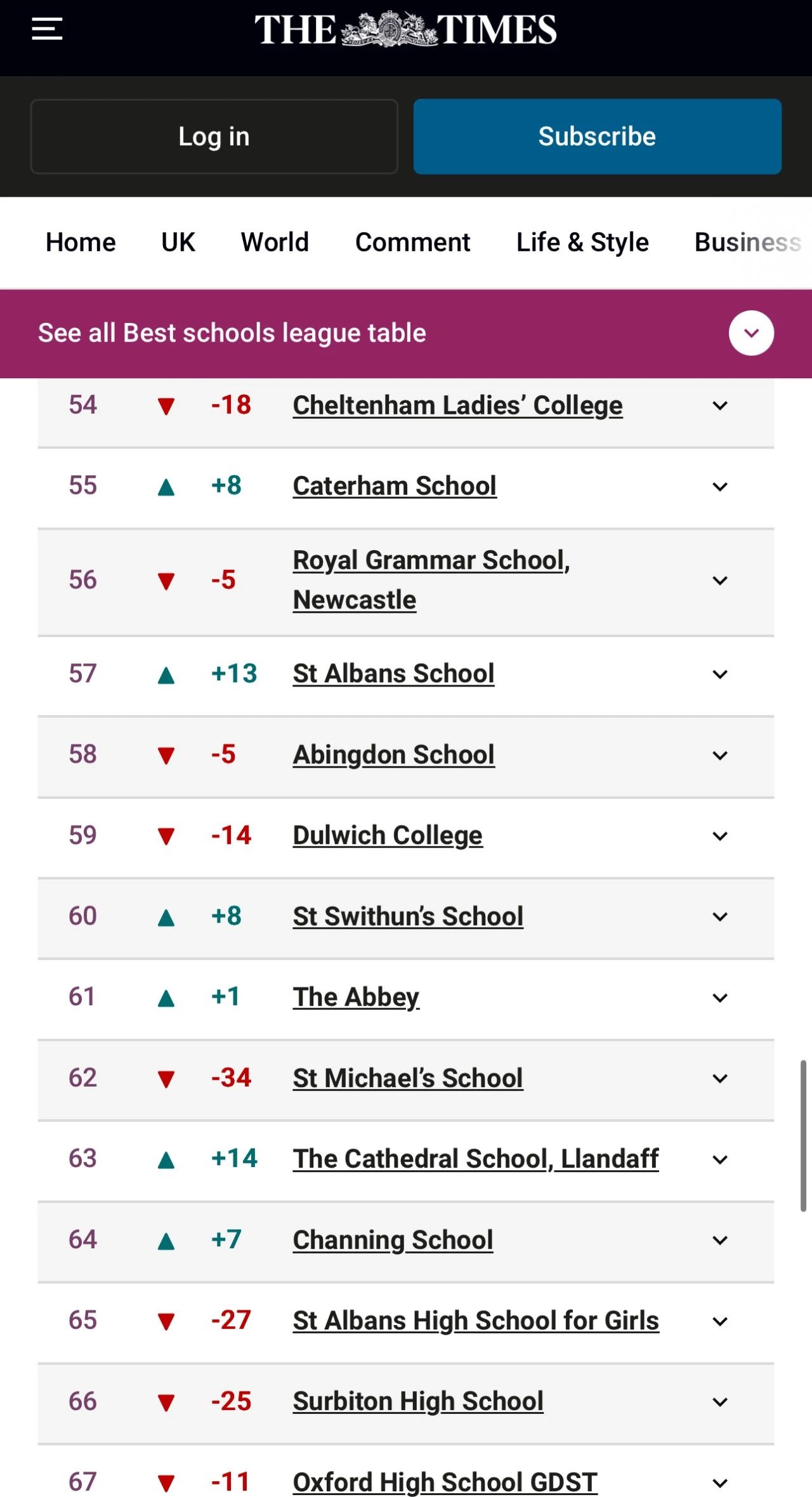Expand the St Michael's School row chevron
Screen dimensions: 812x1497
[720, 1078]
